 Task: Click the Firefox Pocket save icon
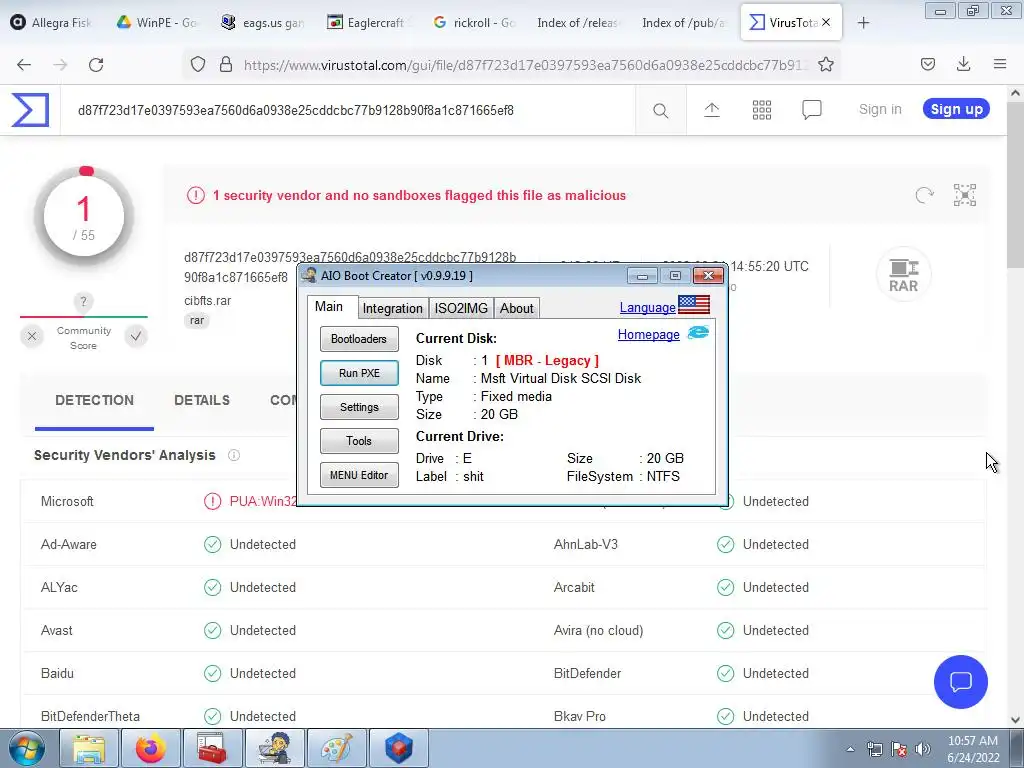tap(927, 64)
